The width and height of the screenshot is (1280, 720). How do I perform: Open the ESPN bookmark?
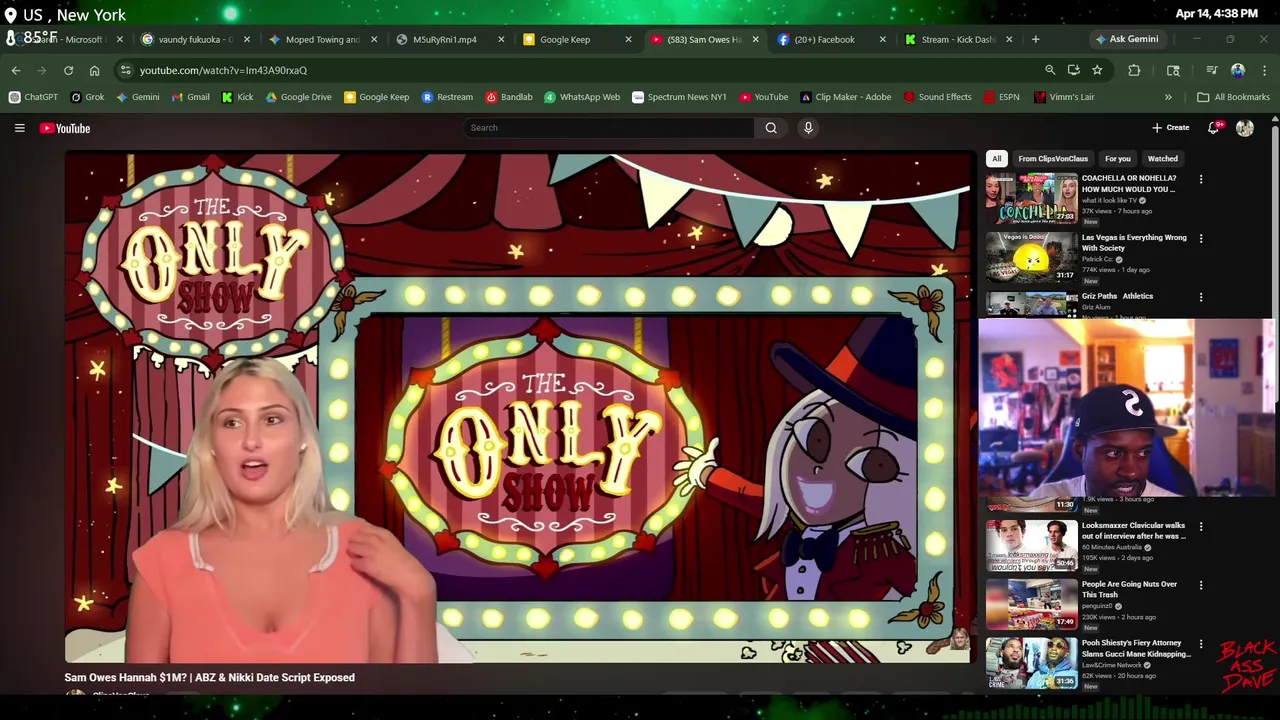1001,97
